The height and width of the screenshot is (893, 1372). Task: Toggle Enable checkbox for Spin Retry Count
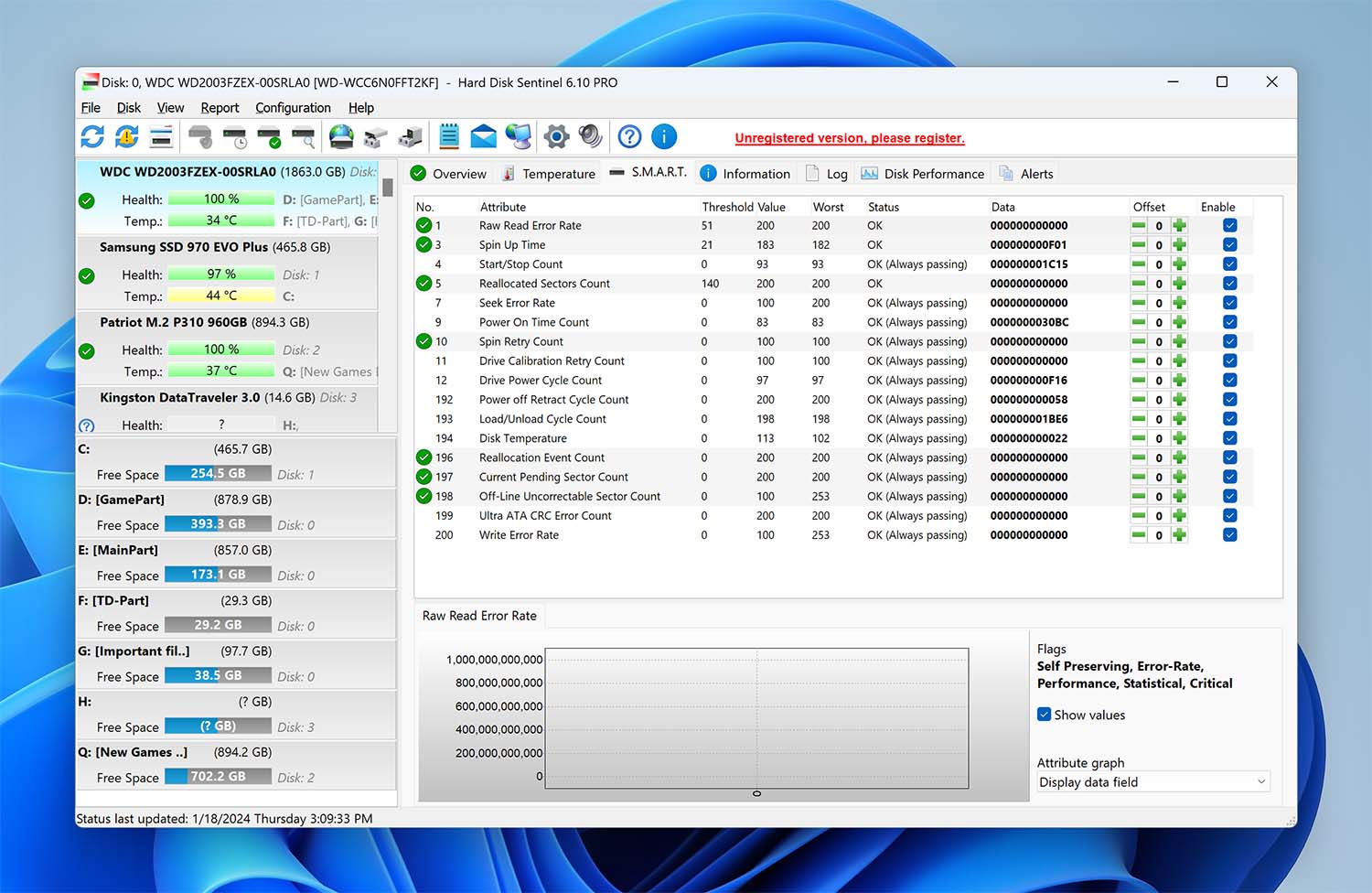[x=1229, y=341]
